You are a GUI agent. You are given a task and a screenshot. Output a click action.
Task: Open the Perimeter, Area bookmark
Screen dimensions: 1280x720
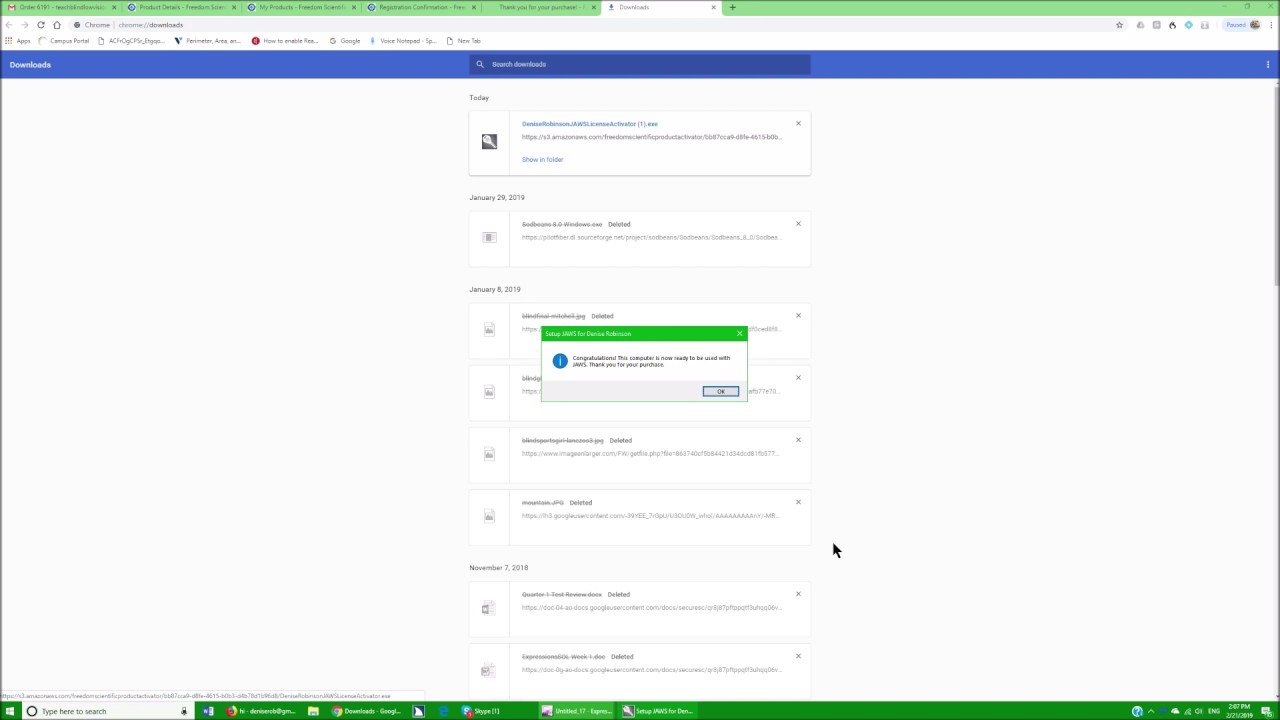[208, 41]
